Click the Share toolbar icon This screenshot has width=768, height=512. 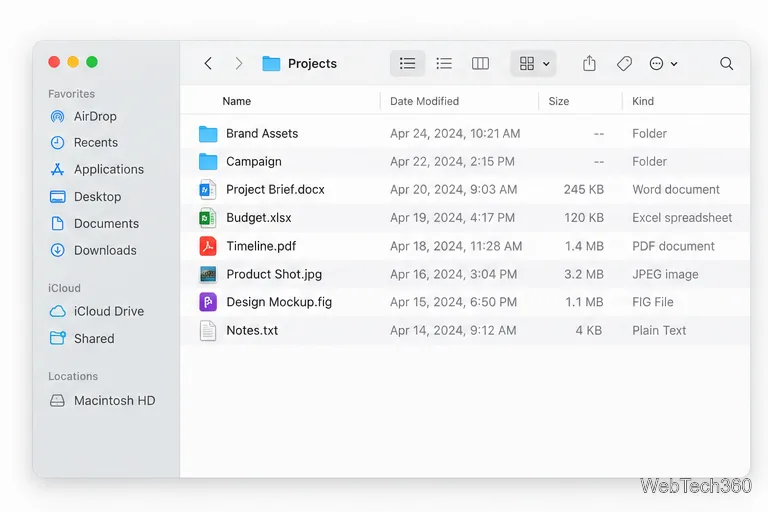coord(589,63)
